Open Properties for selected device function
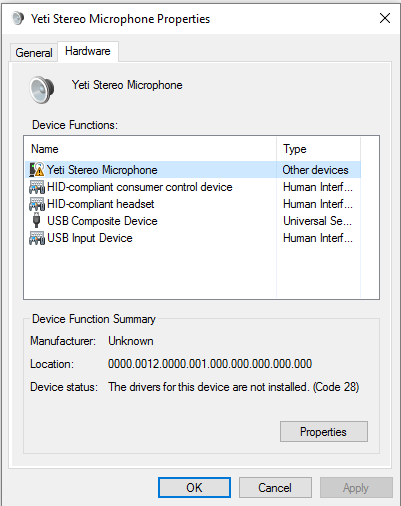This screenshot has height=506, width=401. (x=324, y=432)
